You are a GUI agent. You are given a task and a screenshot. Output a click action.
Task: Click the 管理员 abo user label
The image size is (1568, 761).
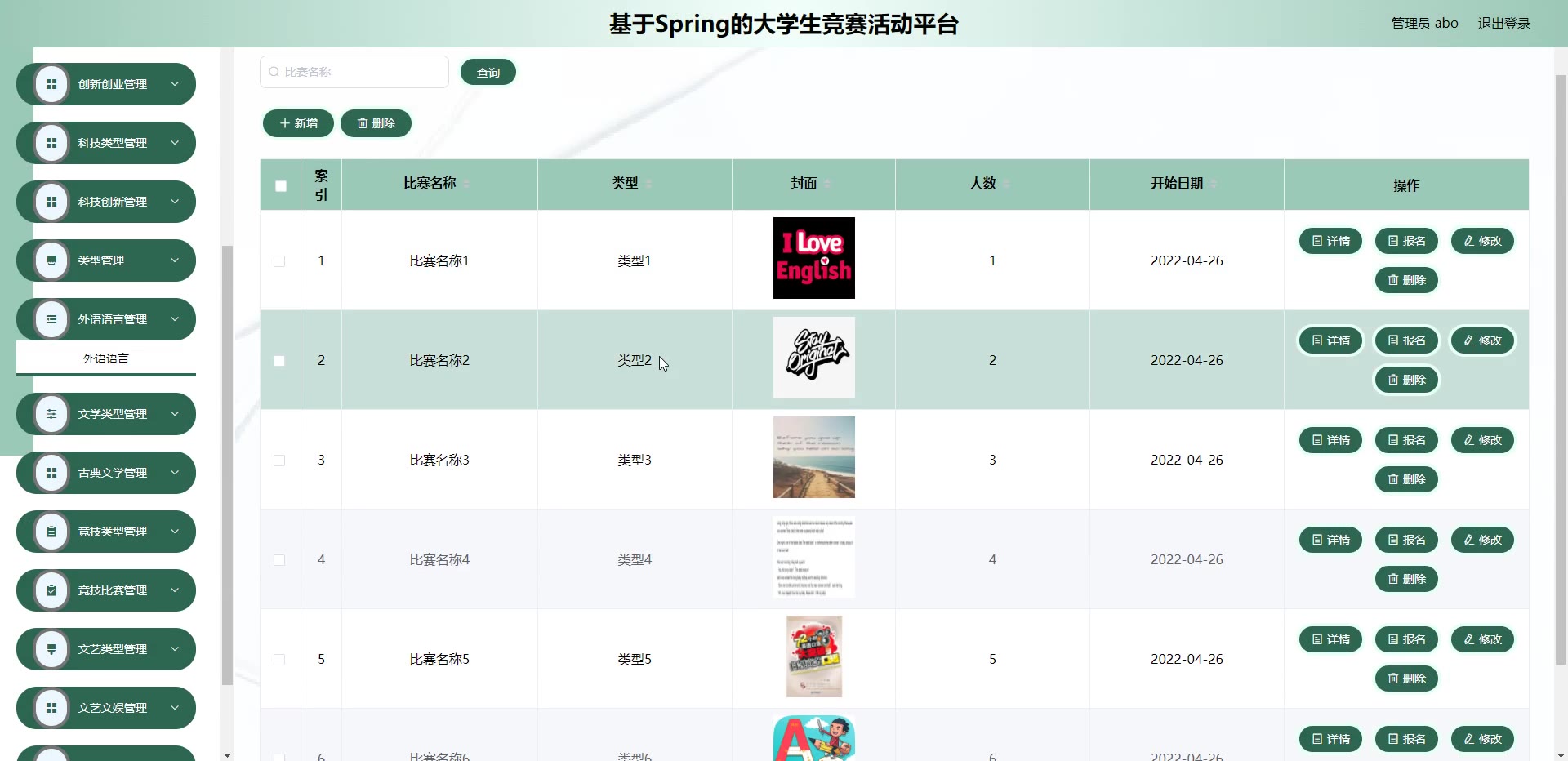[x=1425, y=24]
